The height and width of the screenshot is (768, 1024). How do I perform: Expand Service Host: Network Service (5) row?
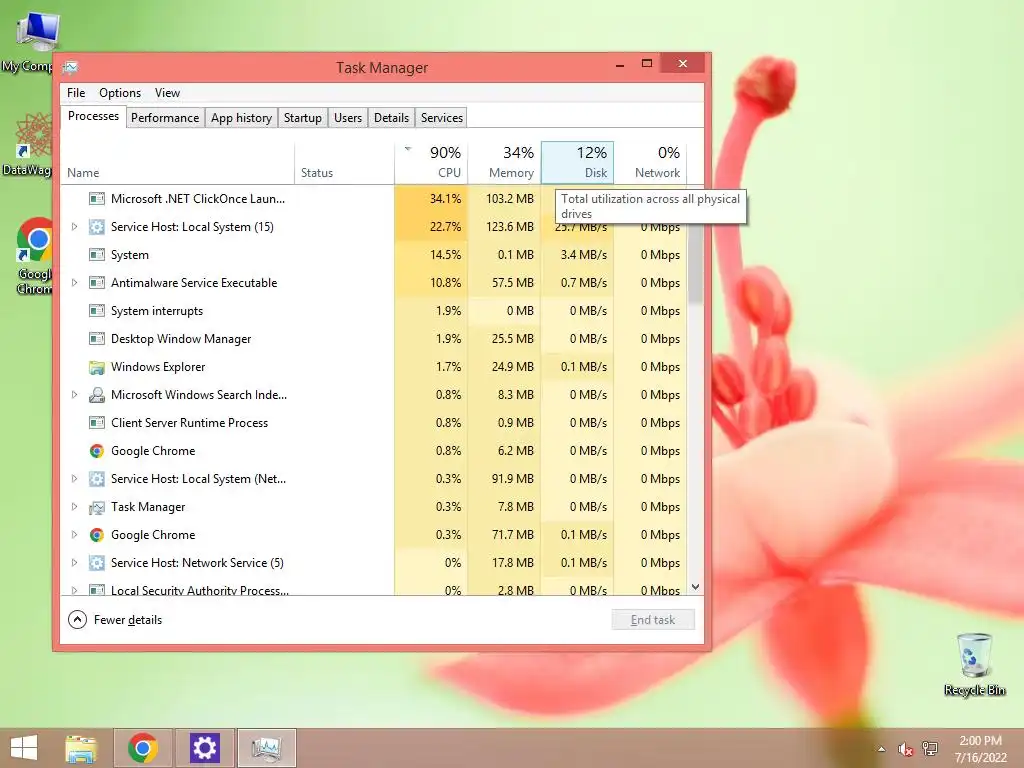tap(74, 563)
